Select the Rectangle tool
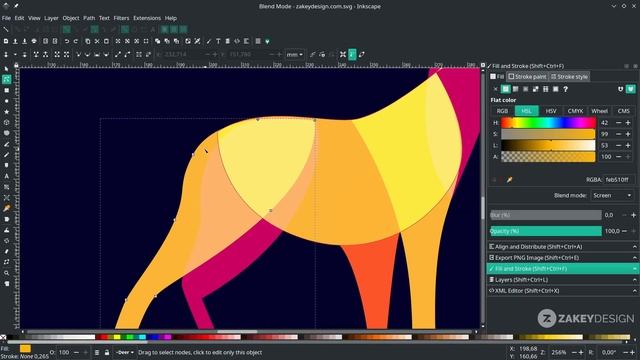 pos(6,90)
